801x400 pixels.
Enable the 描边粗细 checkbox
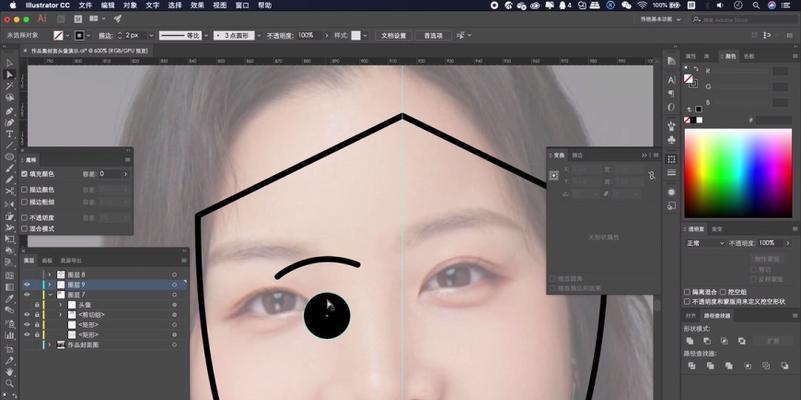click(25, 202)
